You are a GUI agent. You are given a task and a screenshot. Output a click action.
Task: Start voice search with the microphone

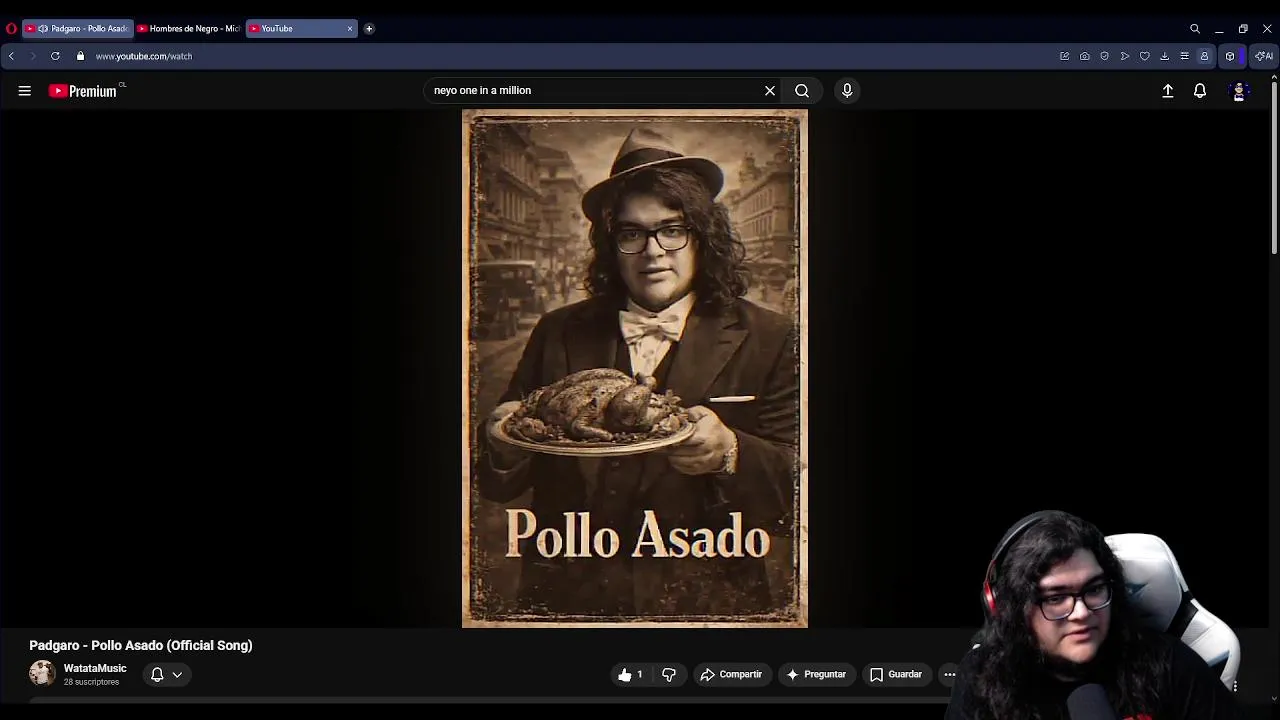pos(847,91)
